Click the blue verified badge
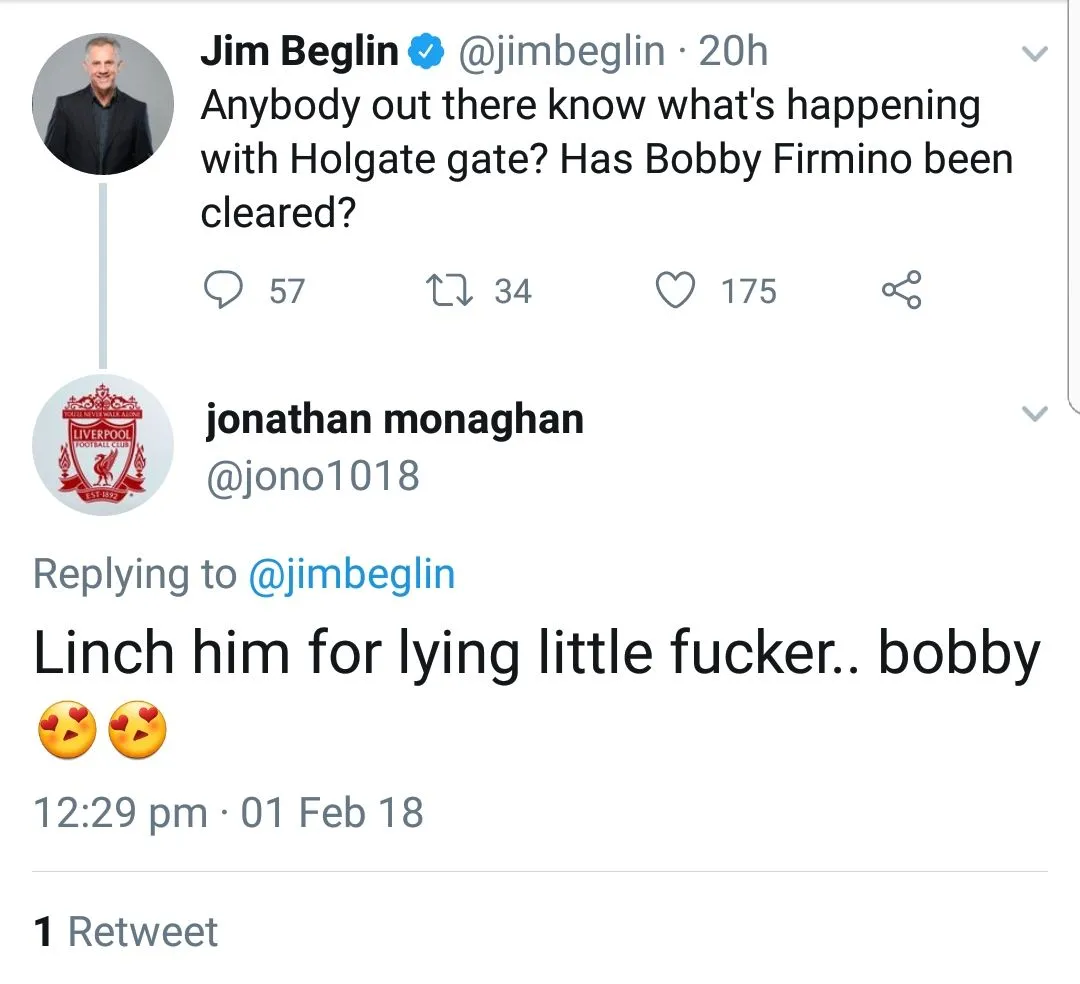This screenshot has height=984, width=1080. pyautogui.click(x=427, y=52)
